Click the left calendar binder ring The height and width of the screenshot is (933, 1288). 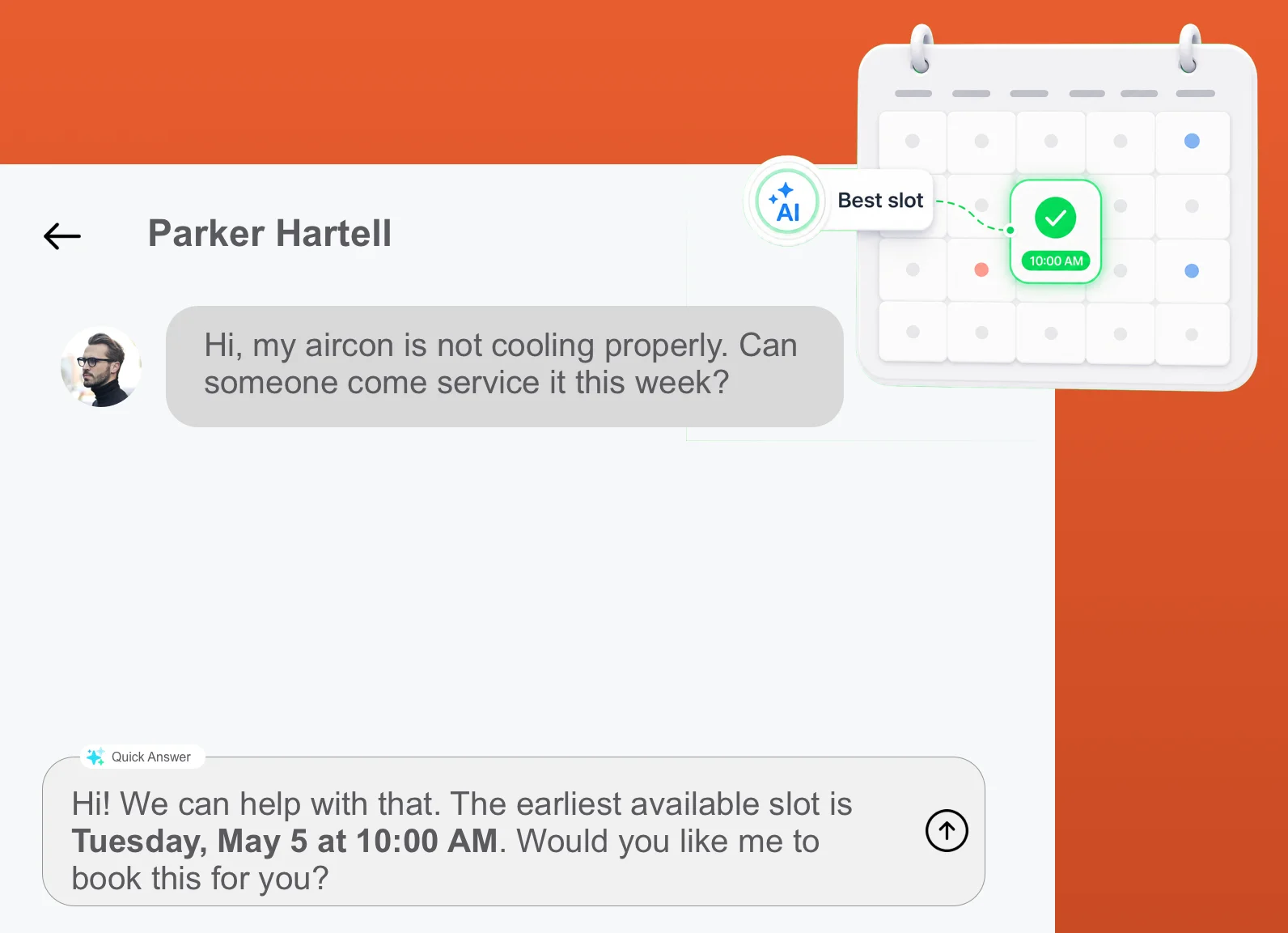(921, 49)
